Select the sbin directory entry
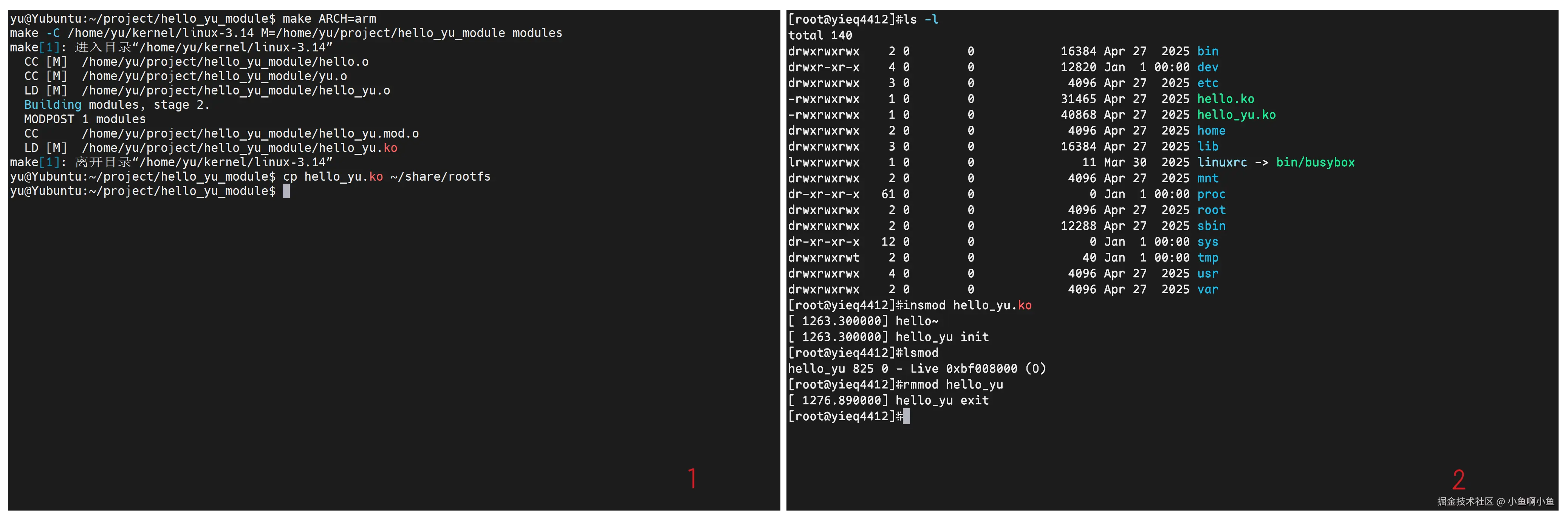 (1211, 226)
